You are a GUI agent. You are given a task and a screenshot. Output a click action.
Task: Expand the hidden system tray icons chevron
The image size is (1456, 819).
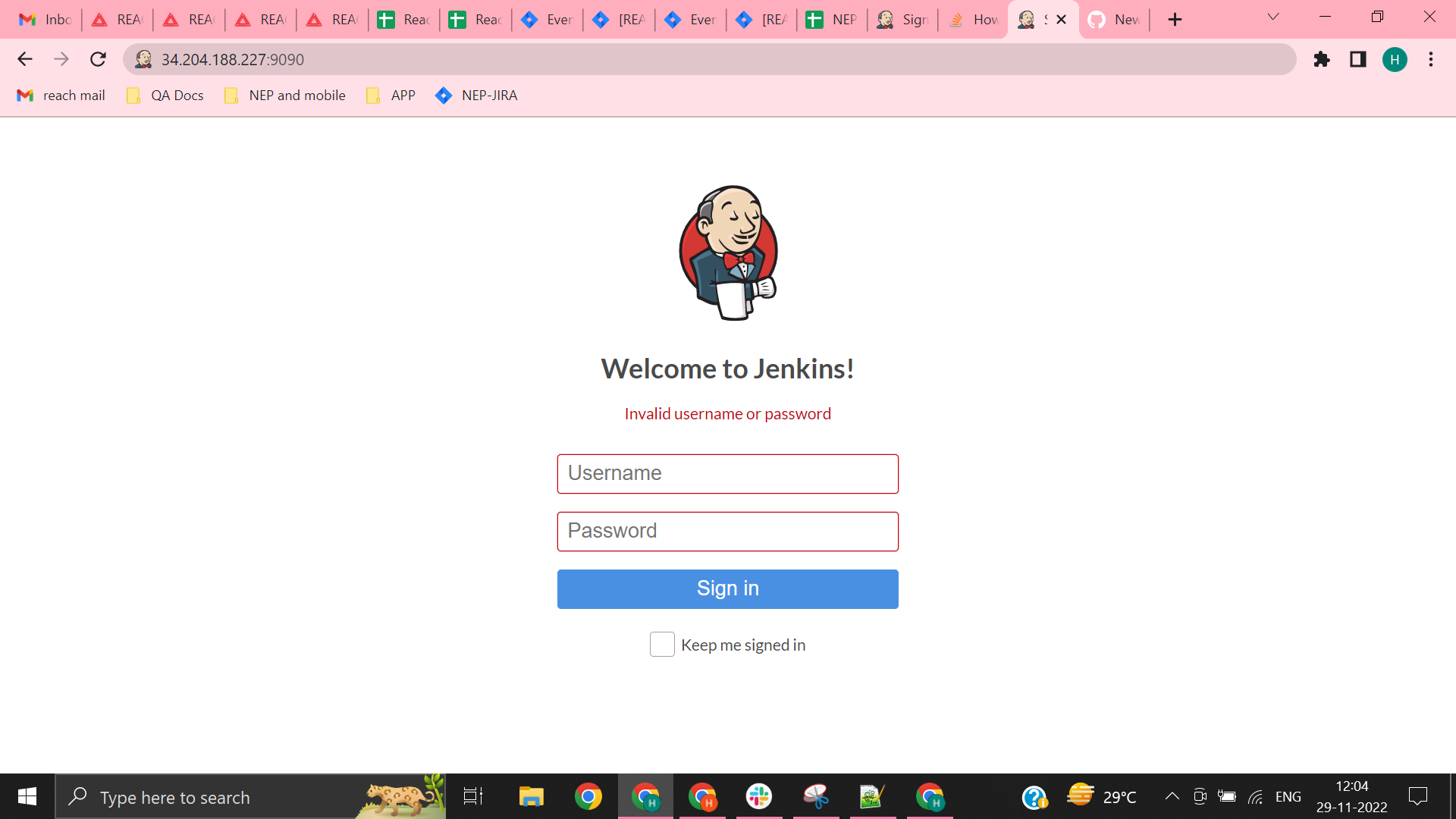1172,796
